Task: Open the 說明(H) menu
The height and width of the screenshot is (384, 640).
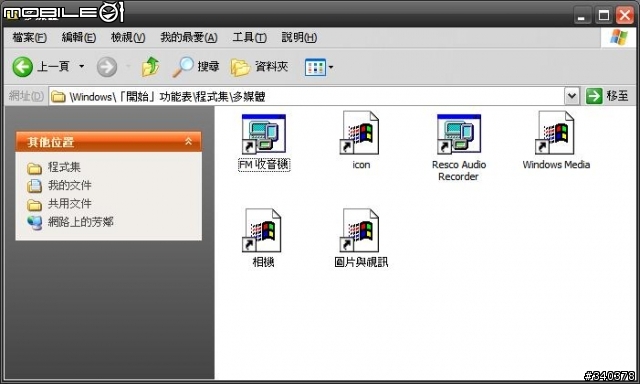Action: pos(299,38)
